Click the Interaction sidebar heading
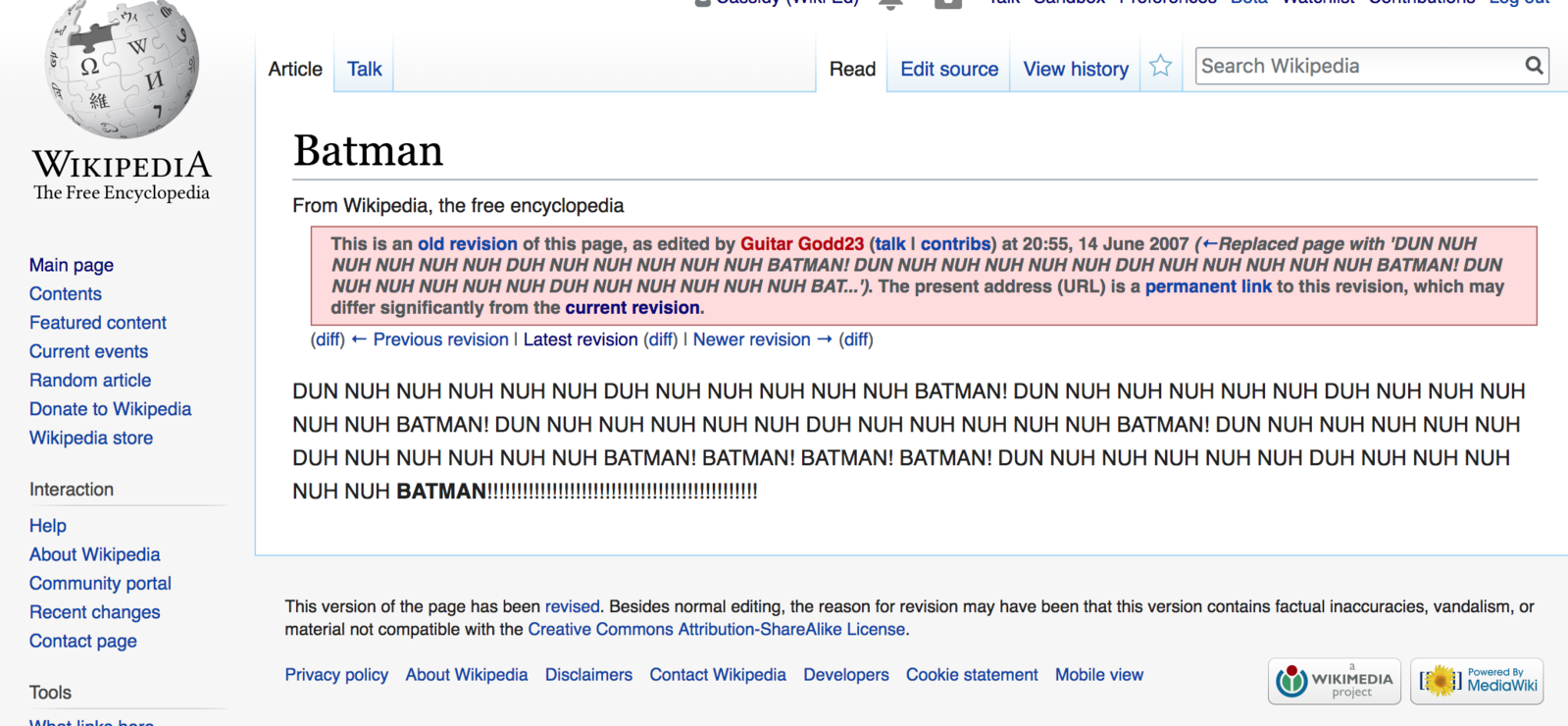Viewport: 1568px width, 726px height. pos(72,489)
